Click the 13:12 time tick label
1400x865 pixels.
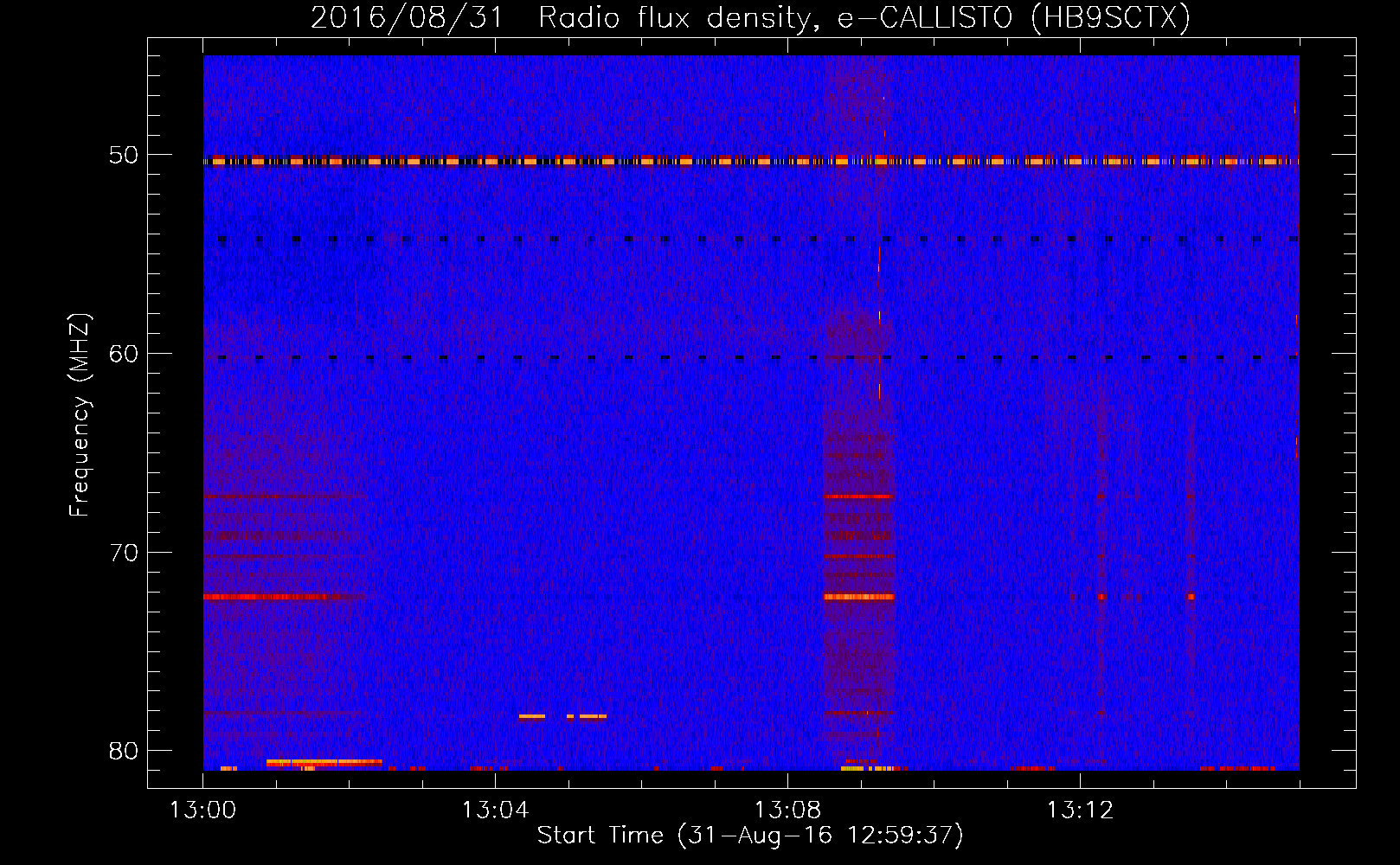1080,811
